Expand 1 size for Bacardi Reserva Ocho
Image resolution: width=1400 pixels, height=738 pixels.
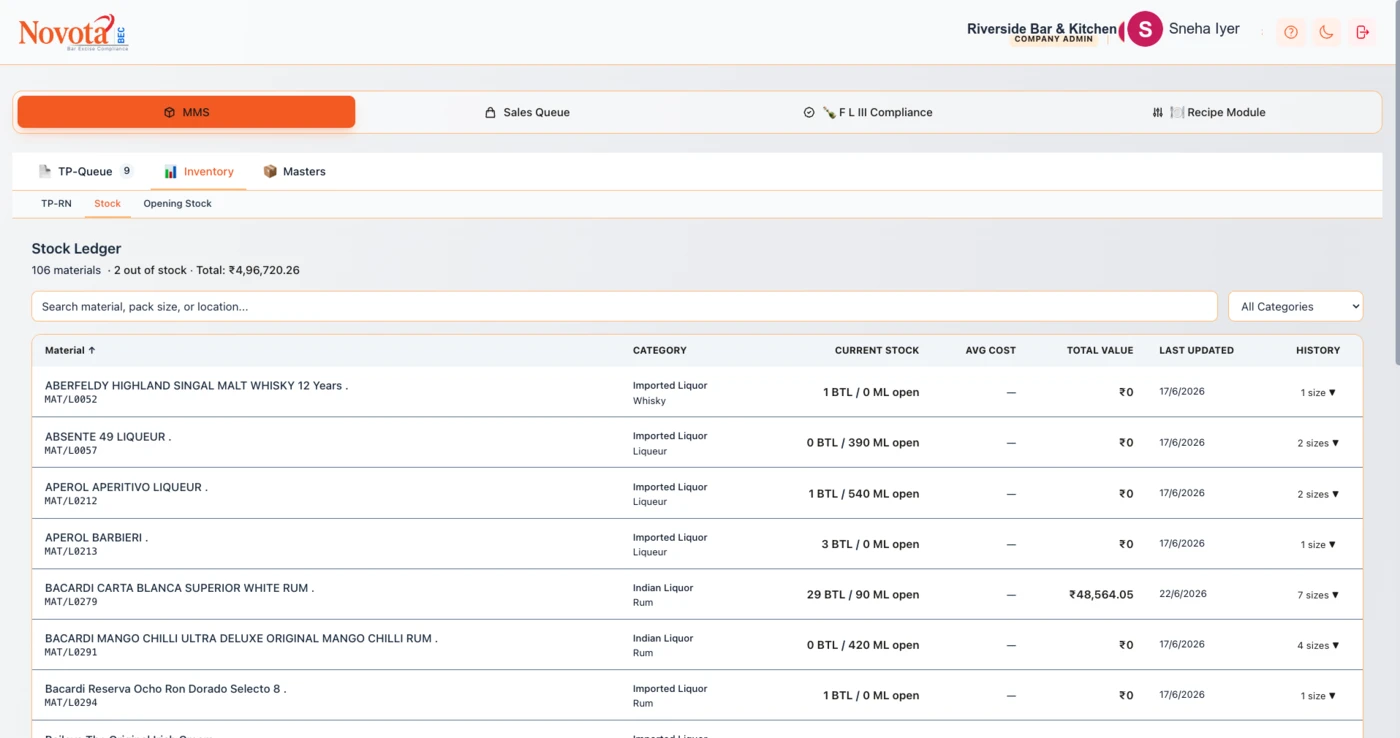1318,696
